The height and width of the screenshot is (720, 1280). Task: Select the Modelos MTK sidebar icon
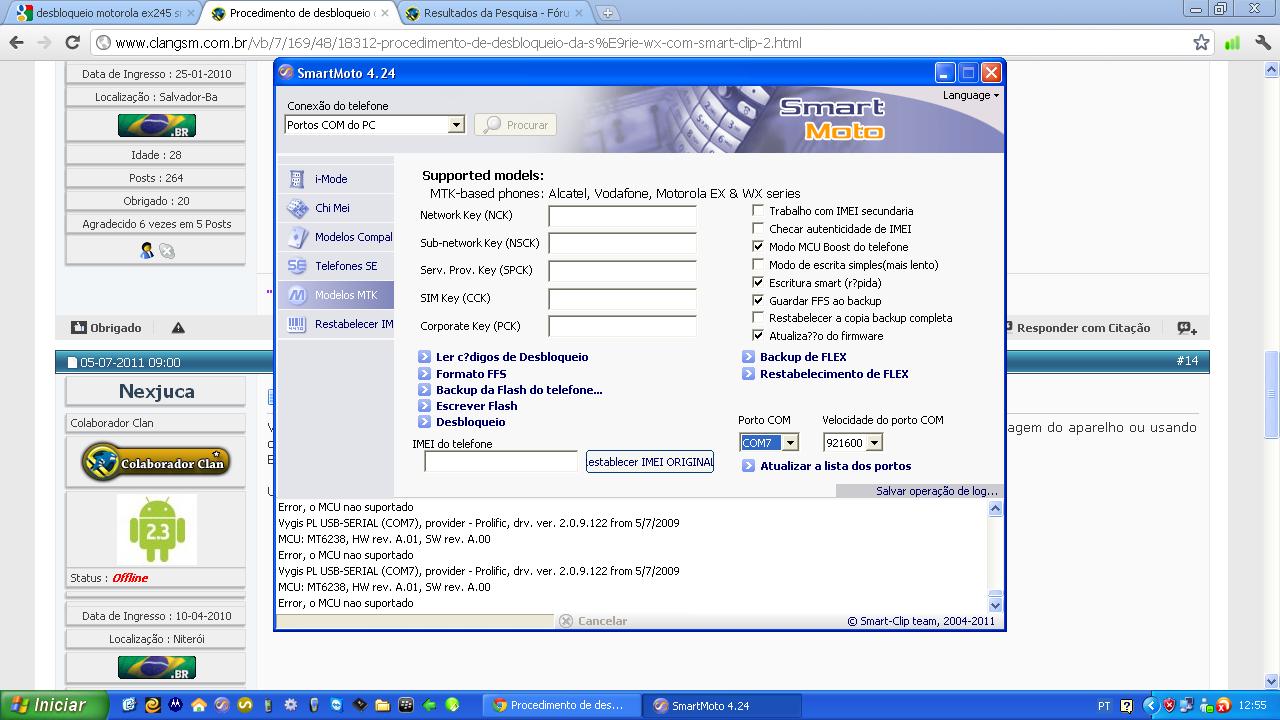297,295
